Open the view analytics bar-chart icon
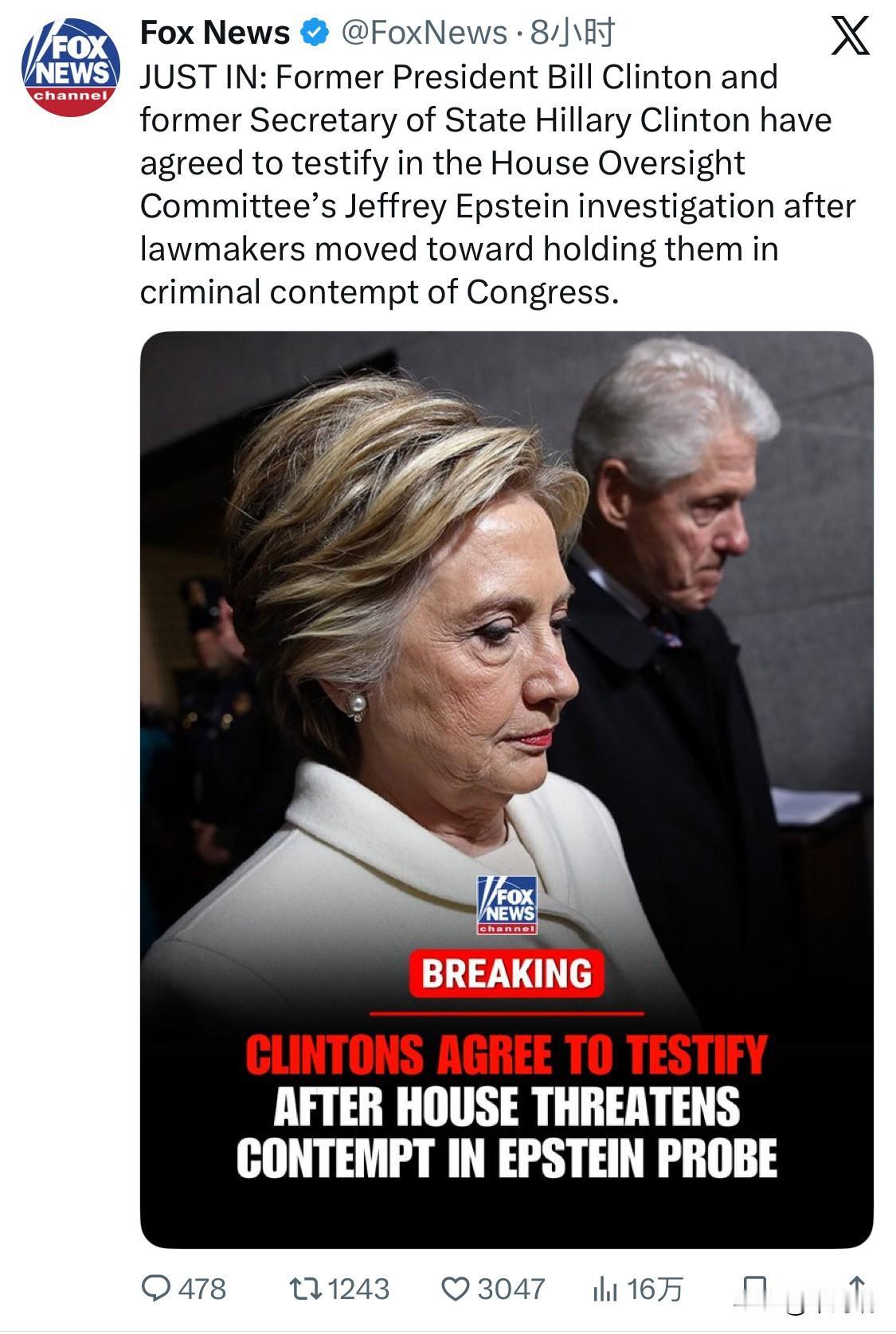Screen dimensions: 896x1334 pyautogui.click(x=605, y=1289)
